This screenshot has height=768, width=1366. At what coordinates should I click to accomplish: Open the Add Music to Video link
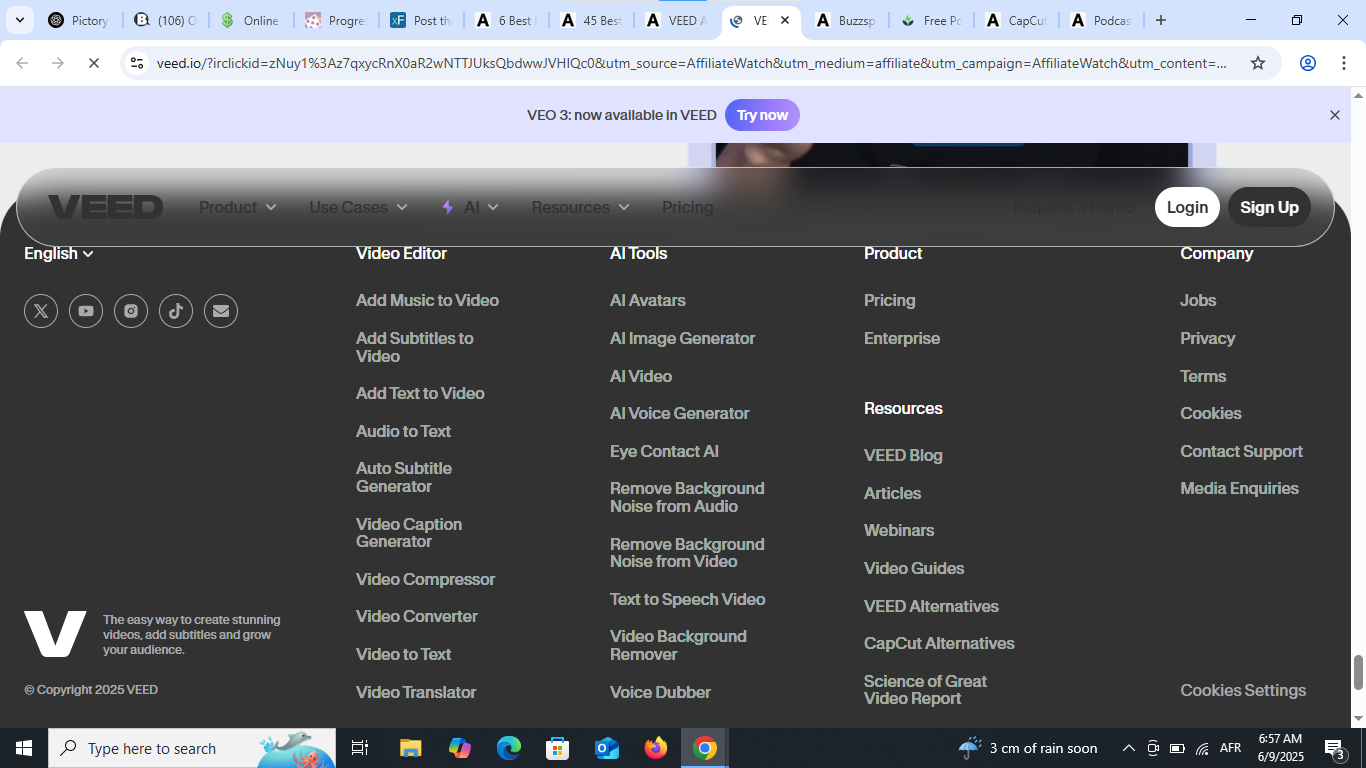click(427, 301)
